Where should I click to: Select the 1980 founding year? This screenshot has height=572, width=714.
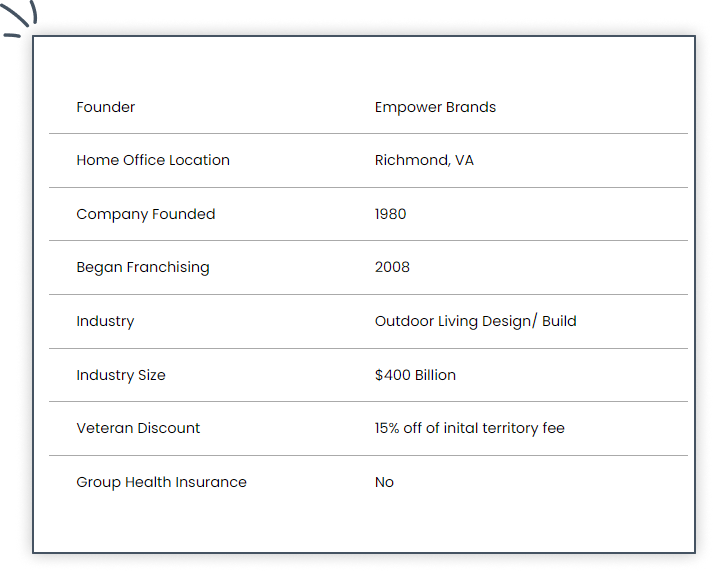tap(391, 214)
